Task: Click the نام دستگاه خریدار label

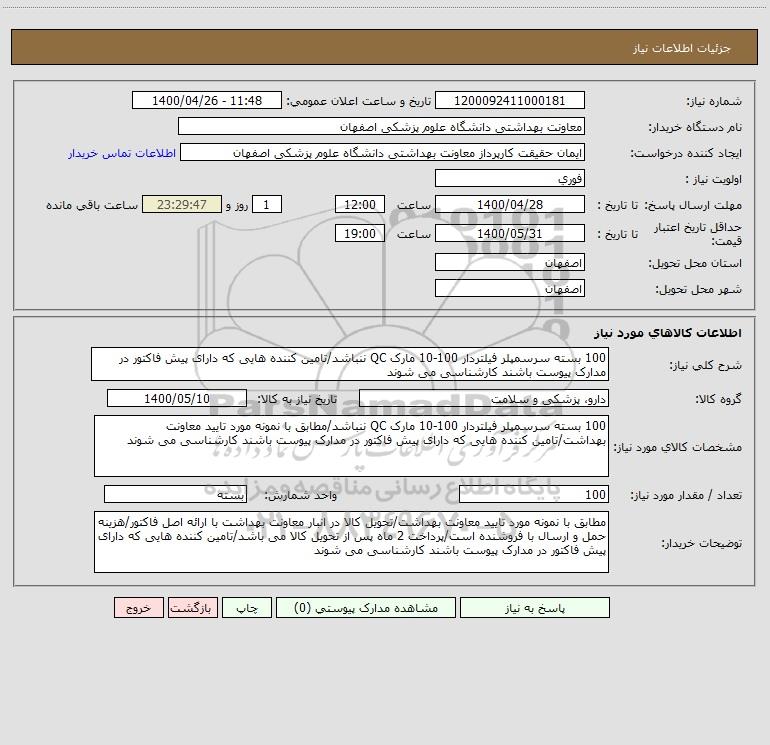Action: (x=695, y=127)
